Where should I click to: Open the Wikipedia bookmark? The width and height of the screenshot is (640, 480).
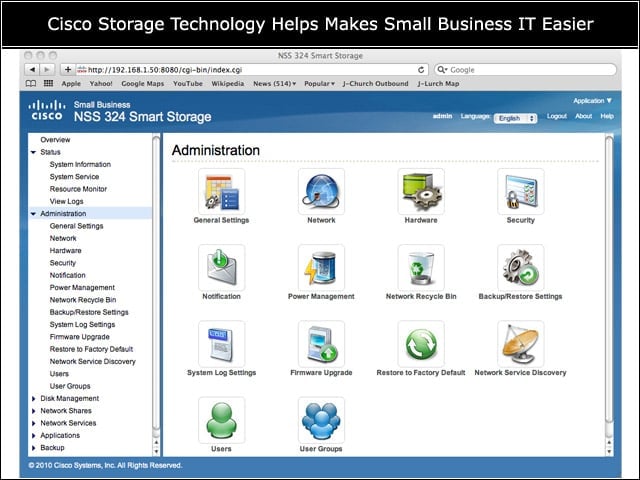point(228,84)
